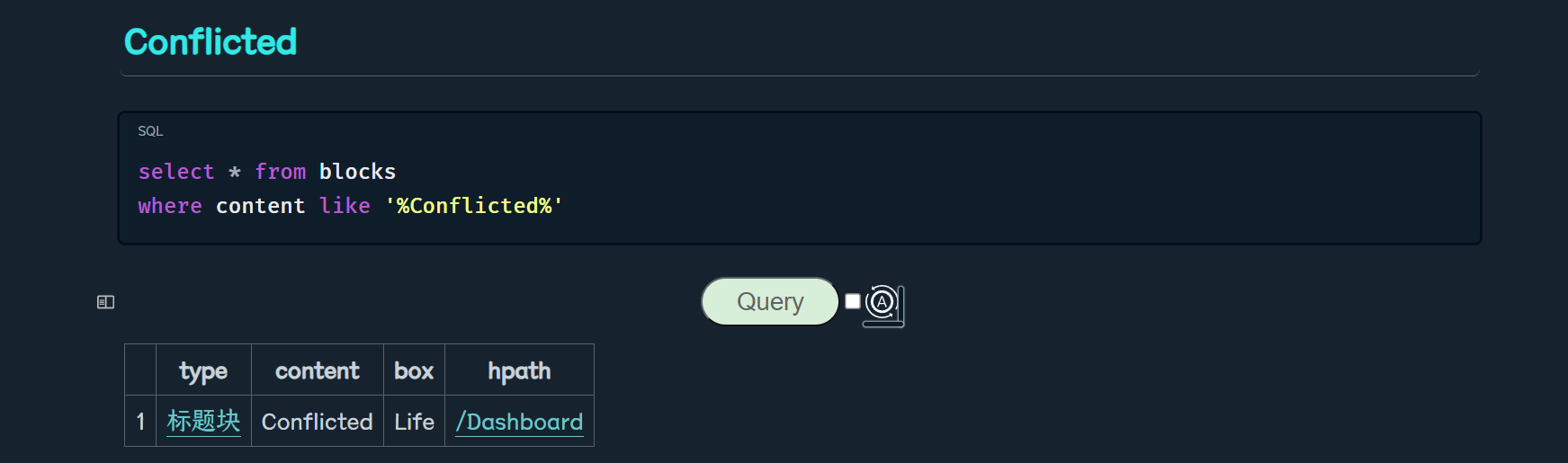Click the SQL language label
Screen dimensions: 1568x463
pos(150,131)
